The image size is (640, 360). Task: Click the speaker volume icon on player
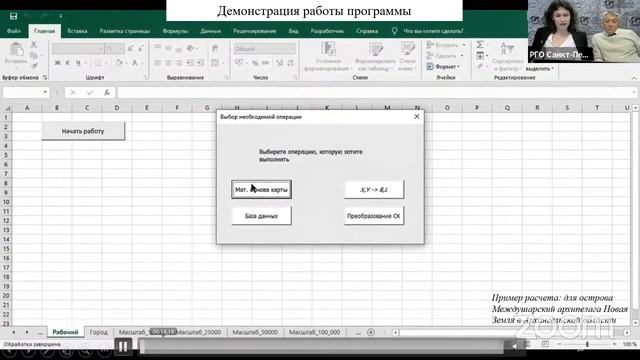coord(514,346)
